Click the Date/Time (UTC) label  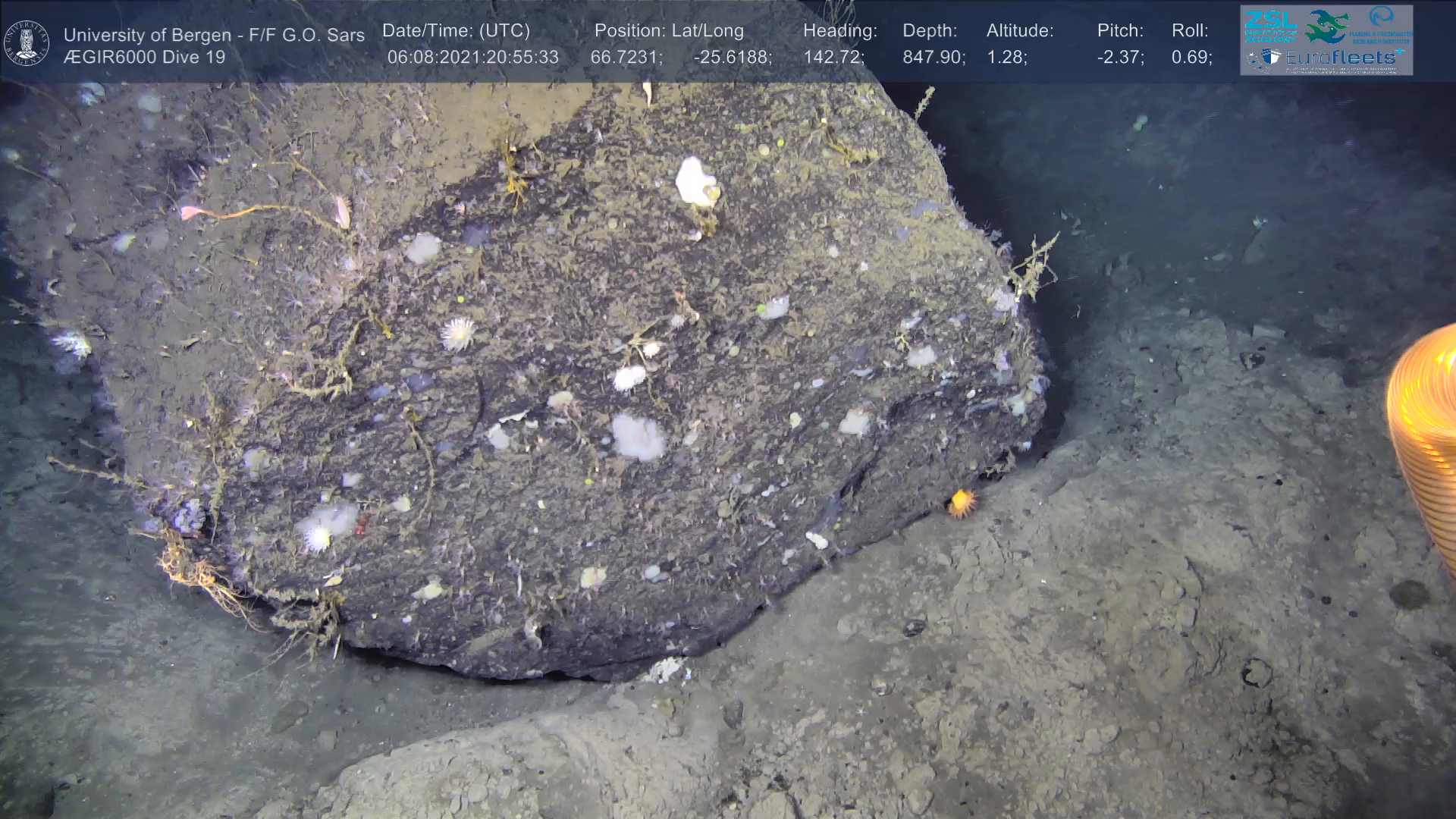pyautogui.click(x=456, y=31)
